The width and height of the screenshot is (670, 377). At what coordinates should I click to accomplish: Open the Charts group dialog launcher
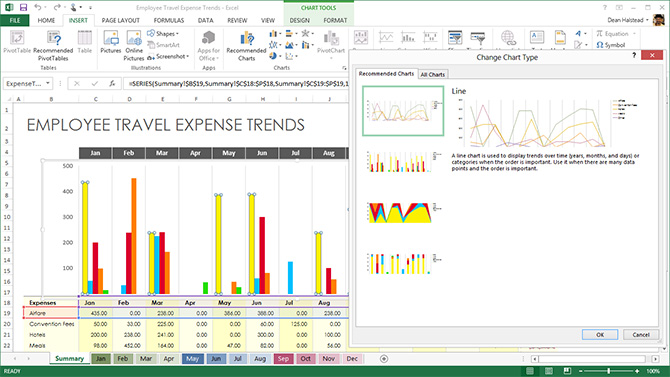[x=344, y=68]
